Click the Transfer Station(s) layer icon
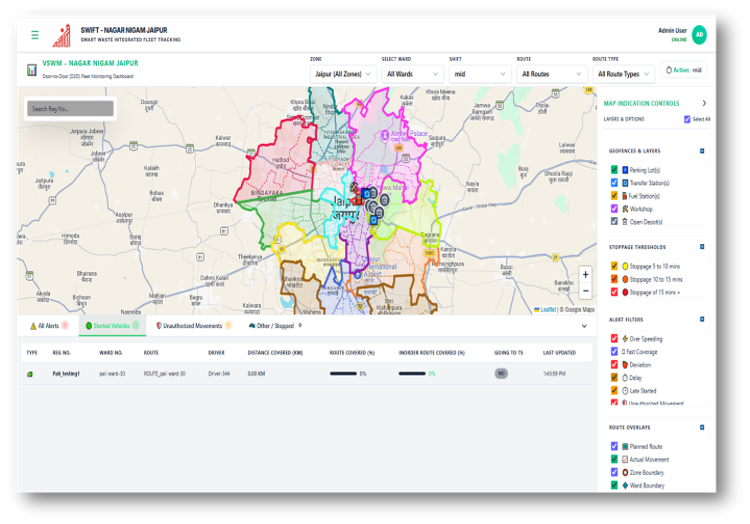This screenshot has width=750, height=524. click(x=625, y=183)
